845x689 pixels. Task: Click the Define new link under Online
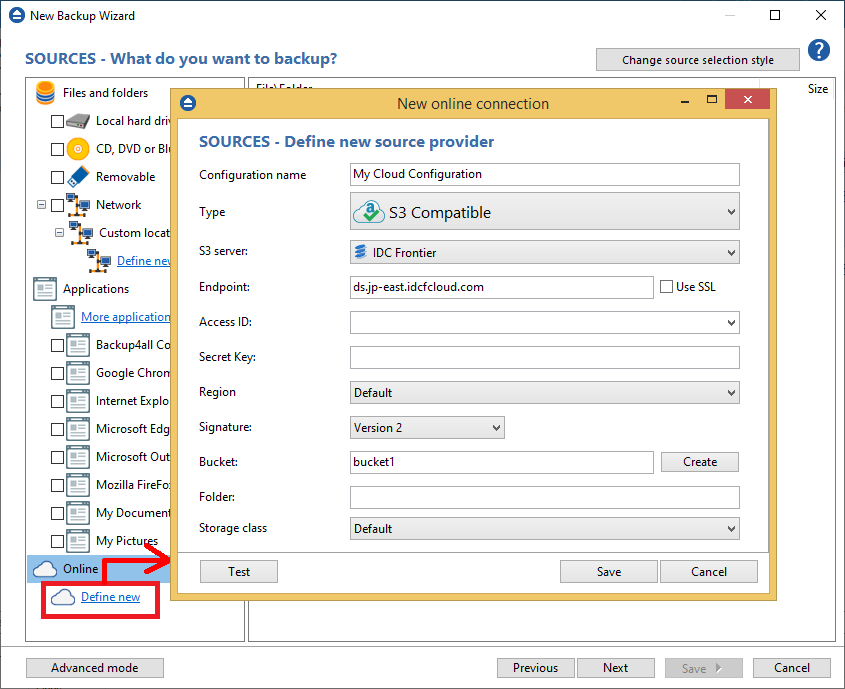coord(110,597)
